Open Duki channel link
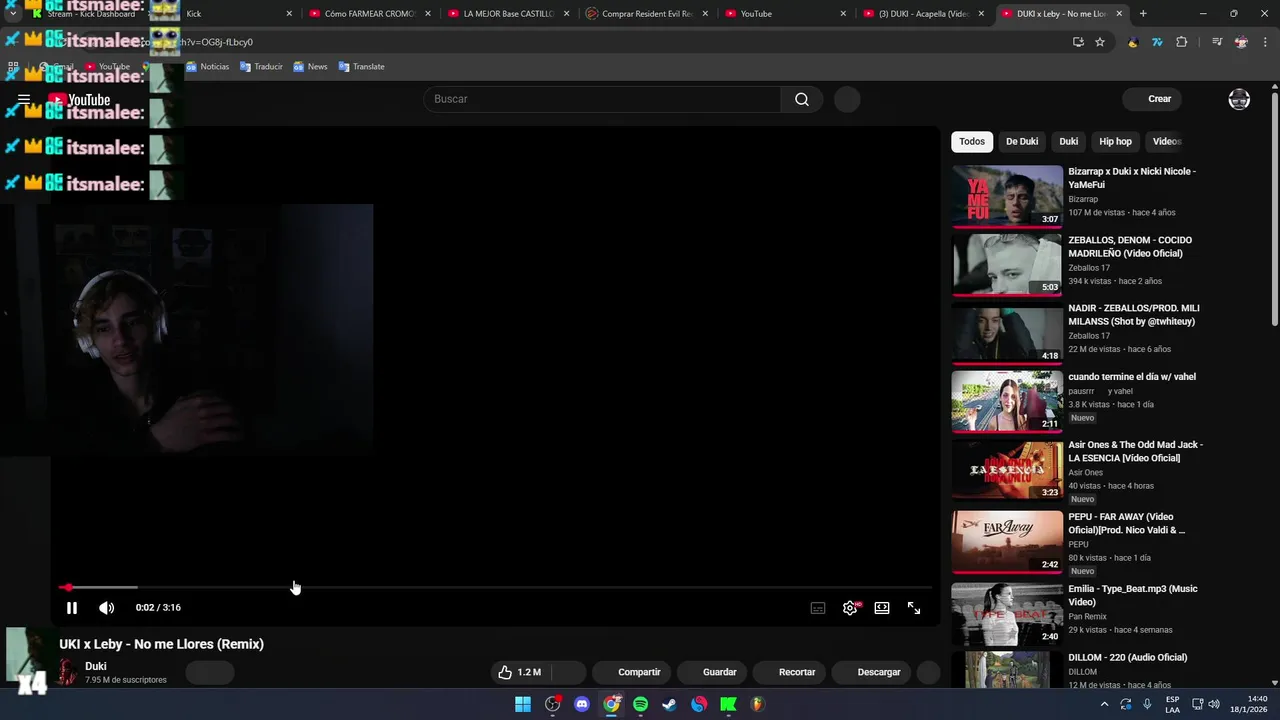Screen dimensions: 1280x720 [x=95, y=666]
